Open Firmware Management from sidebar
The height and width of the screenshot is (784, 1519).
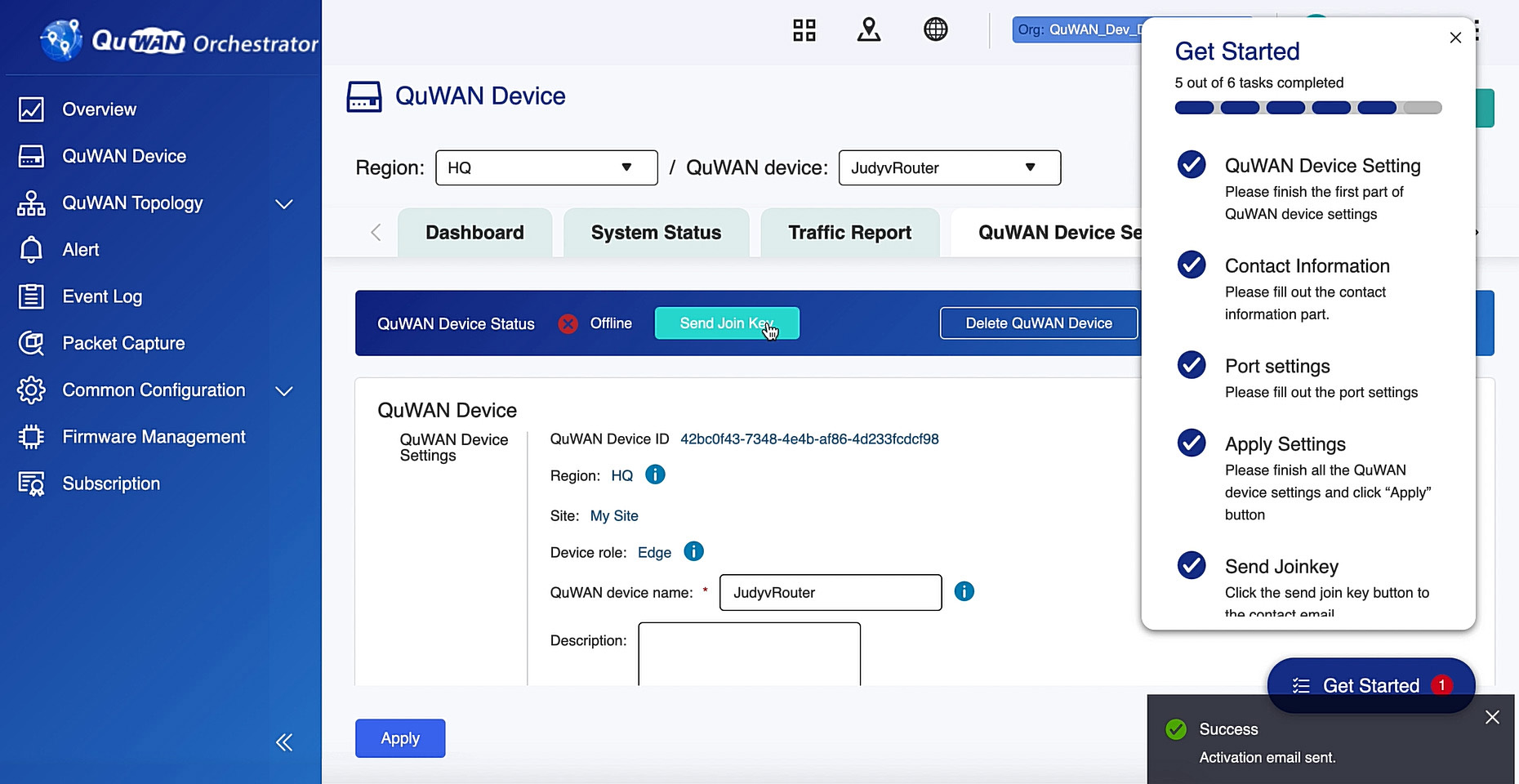click(x=154, y=437)
